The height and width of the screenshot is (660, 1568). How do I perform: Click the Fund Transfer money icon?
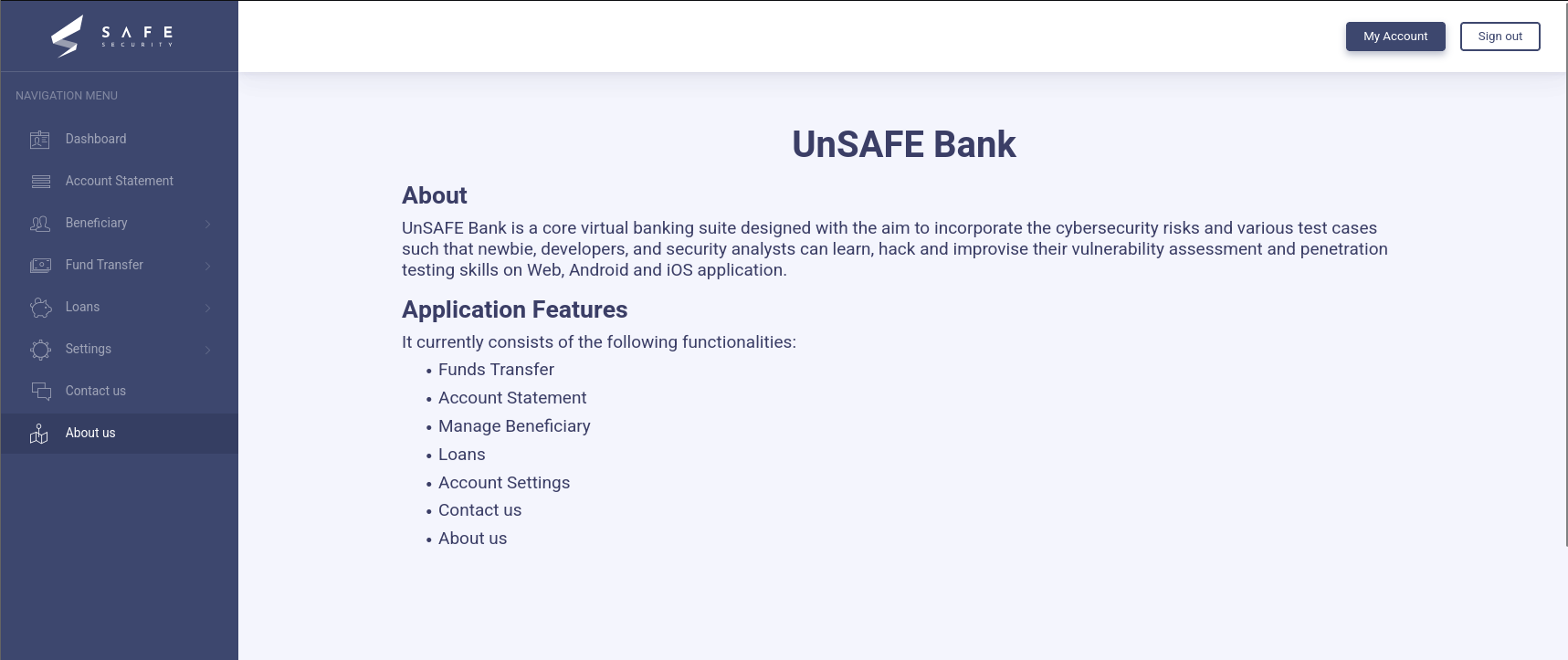click(x=40, y=266)
